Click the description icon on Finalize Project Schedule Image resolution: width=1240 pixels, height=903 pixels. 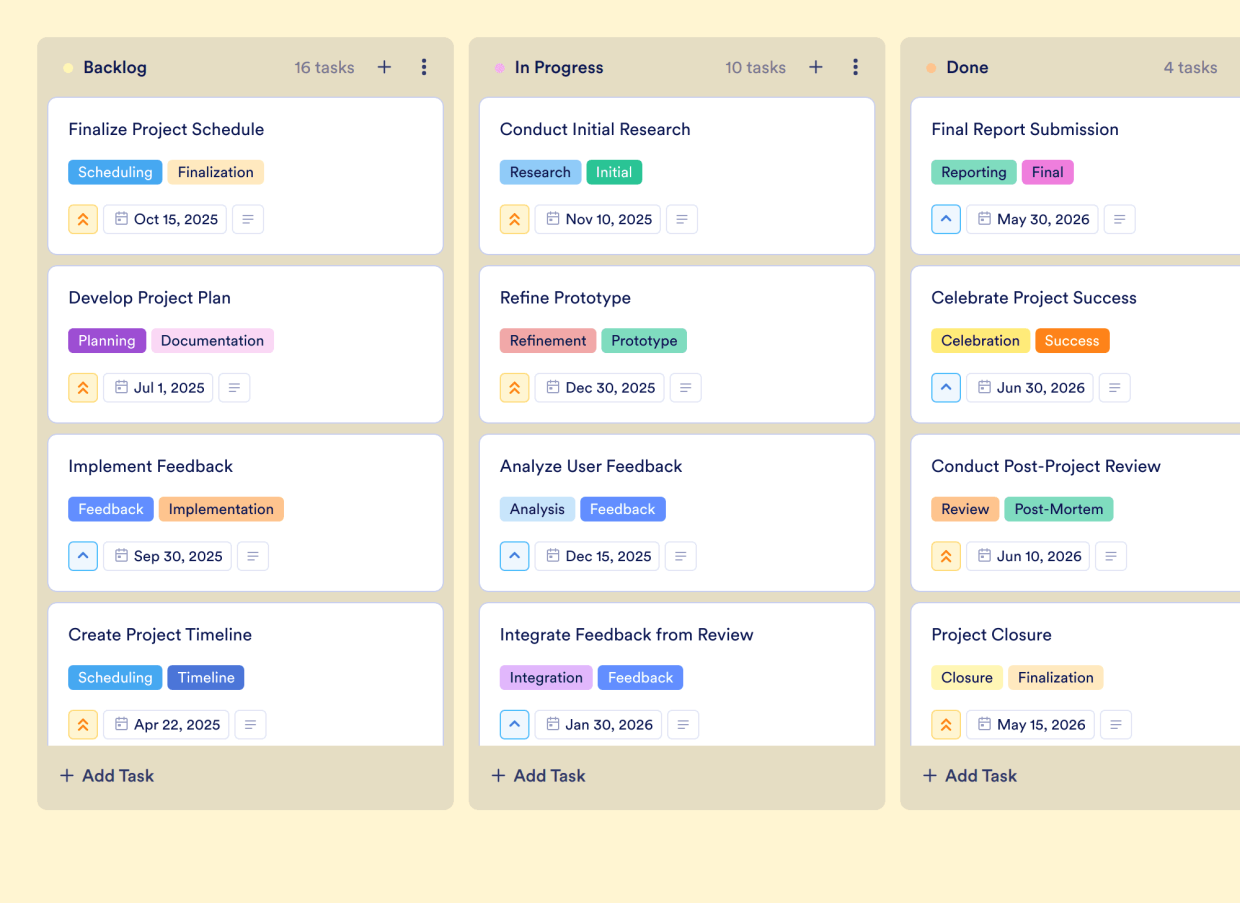pos(247,219)
